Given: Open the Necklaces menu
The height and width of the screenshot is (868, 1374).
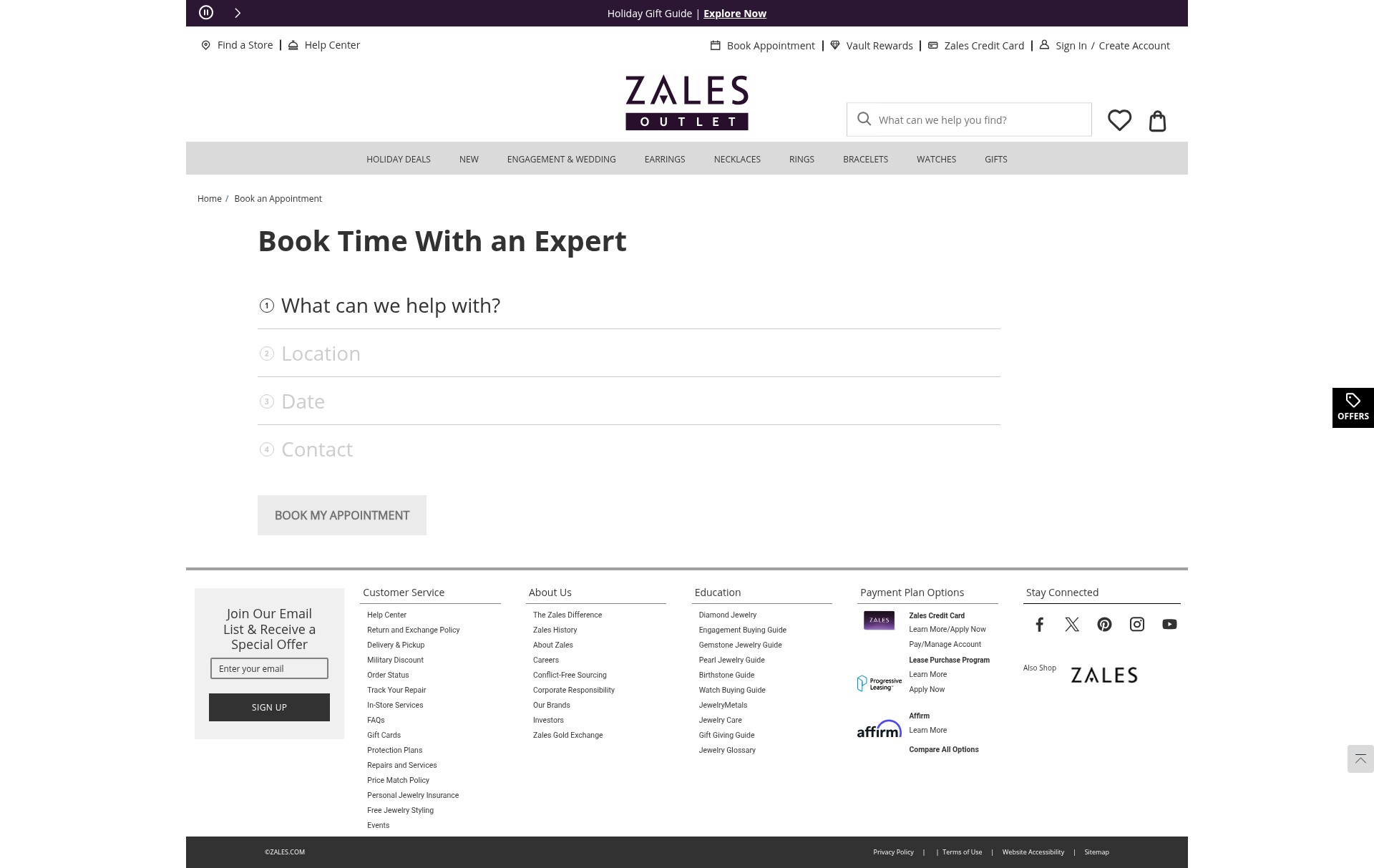Looking at the screenshot, I should tap(737, 159).
